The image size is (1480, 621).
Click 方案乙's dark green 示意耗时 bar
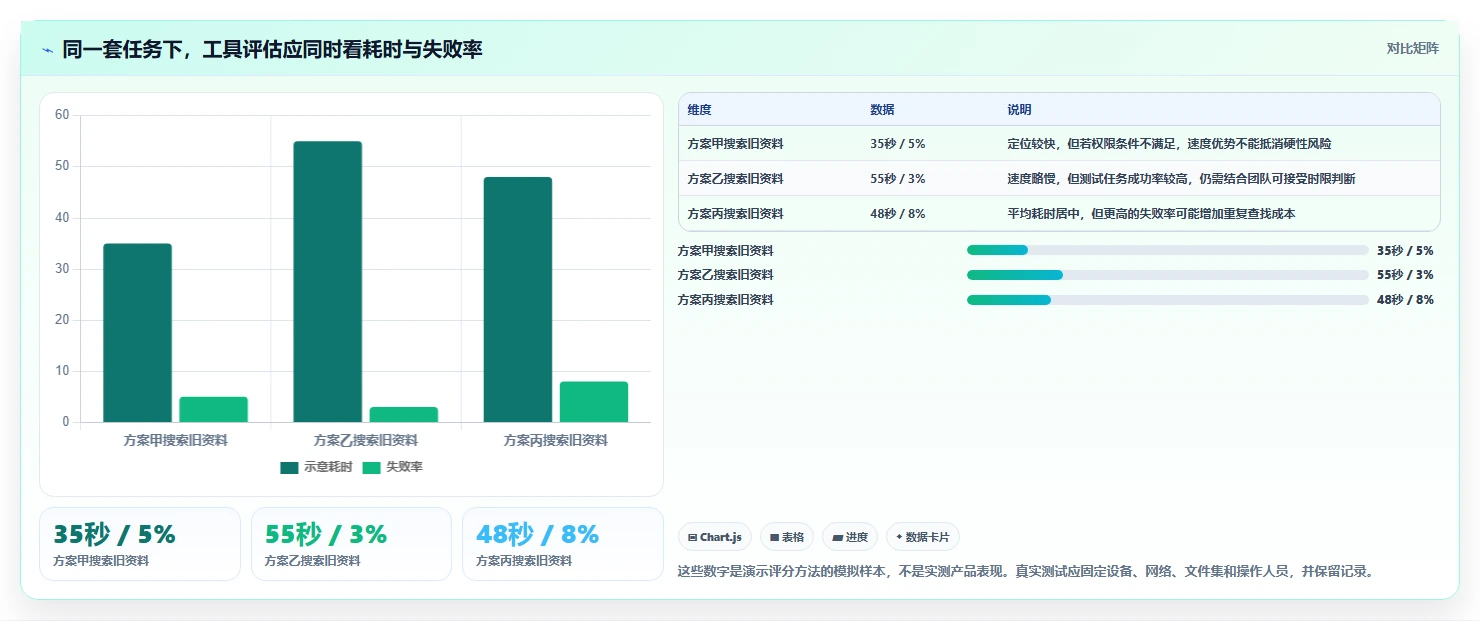click(327, 282)
